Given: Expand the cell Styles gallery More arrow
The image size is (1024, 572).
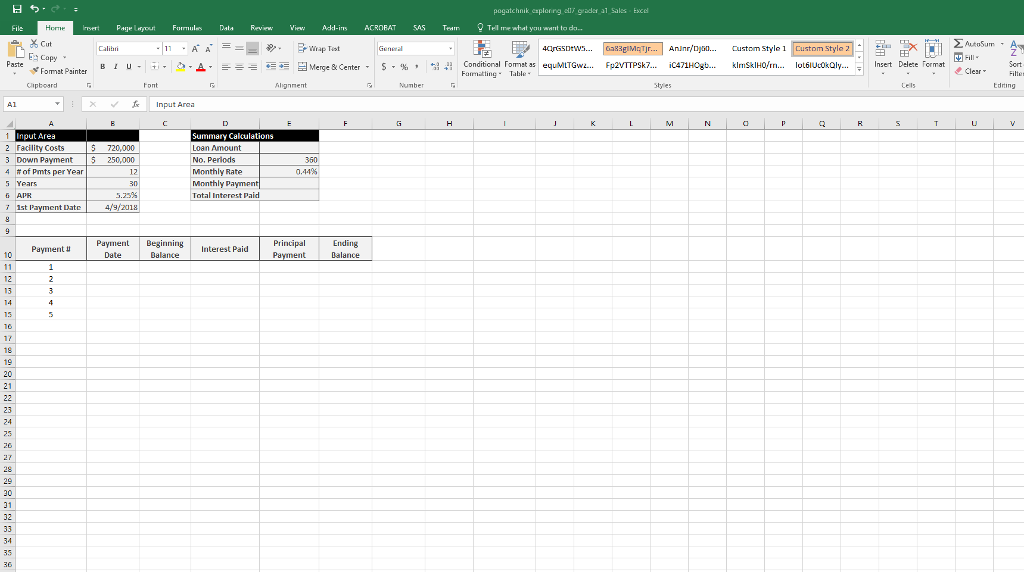Looking at the screenshot, I should (x=856, y=71).
